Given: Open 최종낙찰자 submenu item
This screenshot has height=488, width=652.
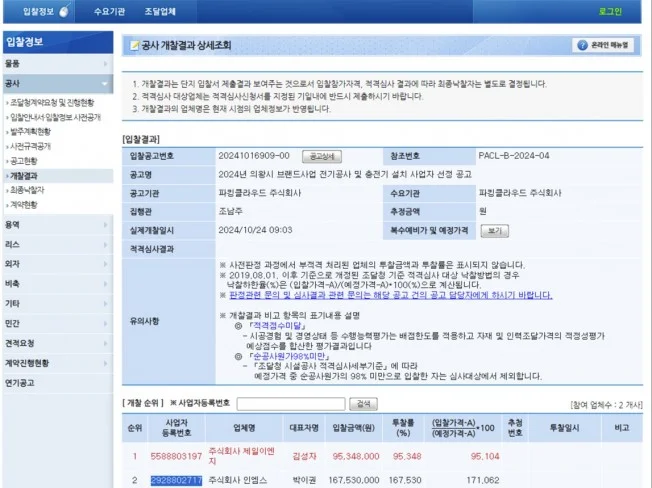Looking at the screenshot, I should click(27, 190).
